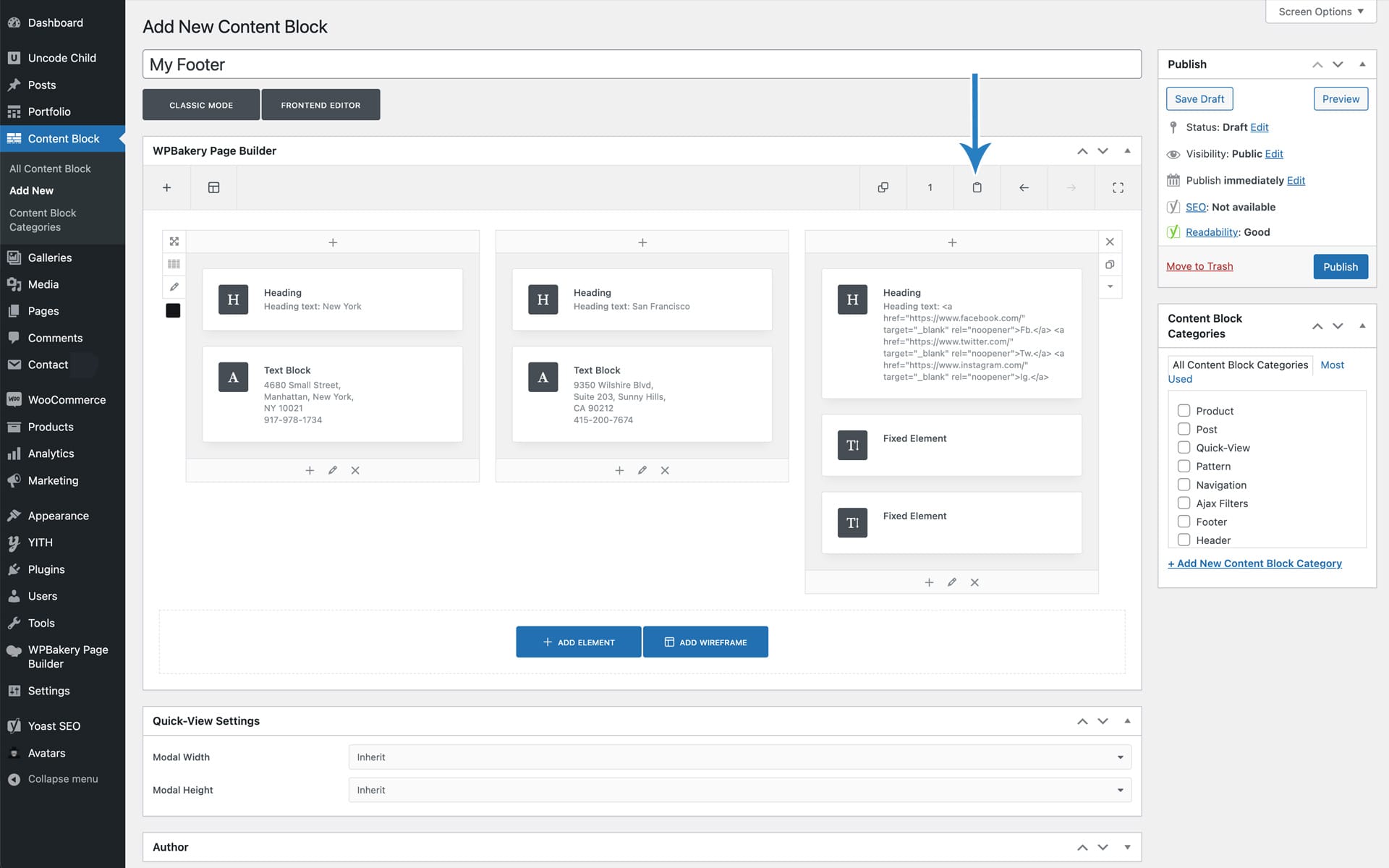Click the copy content icon in builder toolbar

tap(883, 187)
